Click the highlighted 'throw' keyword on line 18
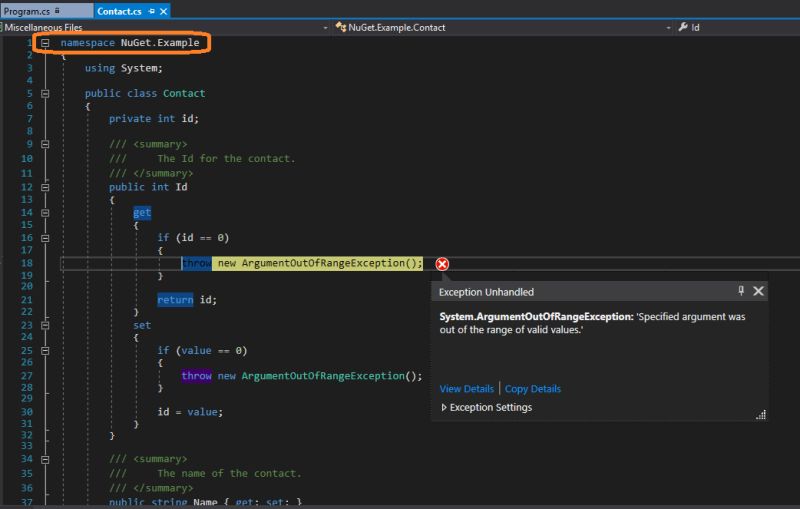The height and width of the screenshot is (509, 800). 196,263
